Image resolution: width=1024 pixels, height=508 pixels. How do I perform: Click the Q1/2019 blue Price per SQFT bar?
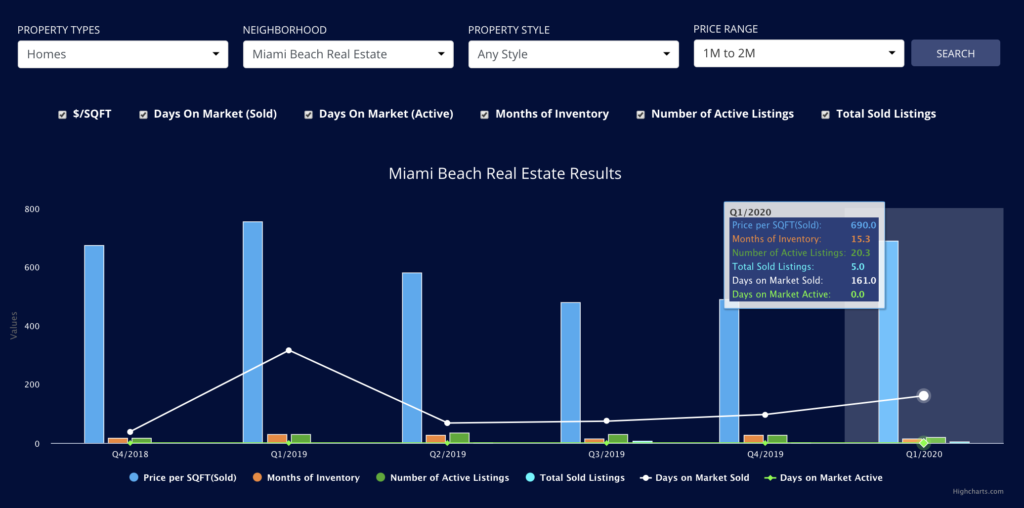tap(253, 332)
